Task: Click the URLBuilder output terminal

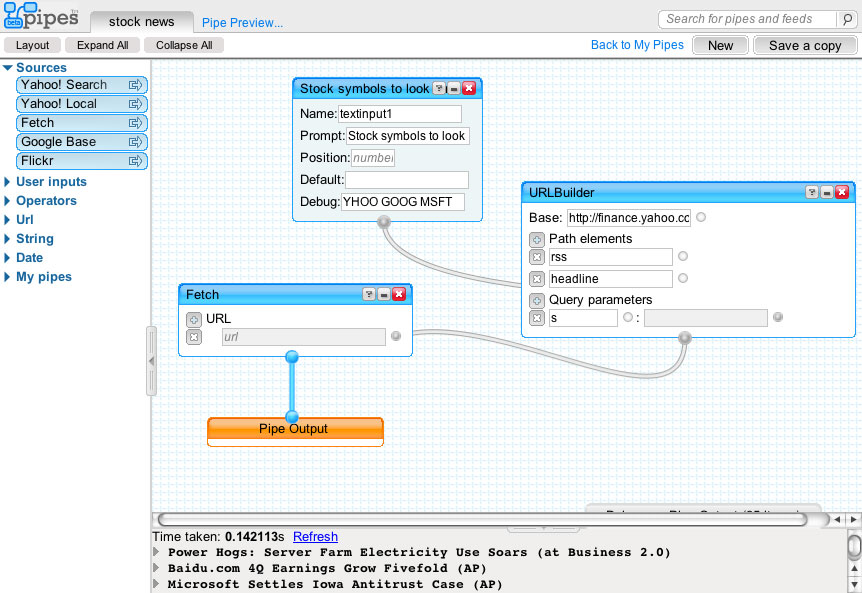Action: click(684, 337)
